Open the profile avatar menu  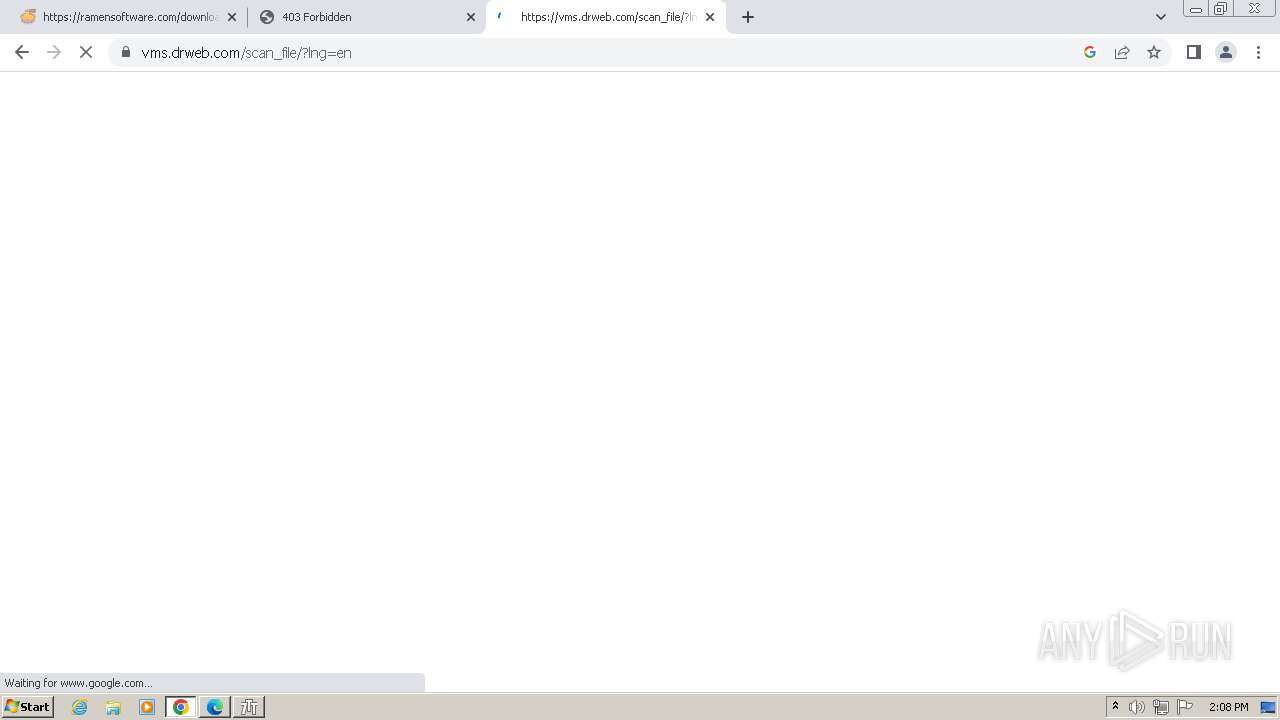pyautogui.click(x=1226, y=52)
